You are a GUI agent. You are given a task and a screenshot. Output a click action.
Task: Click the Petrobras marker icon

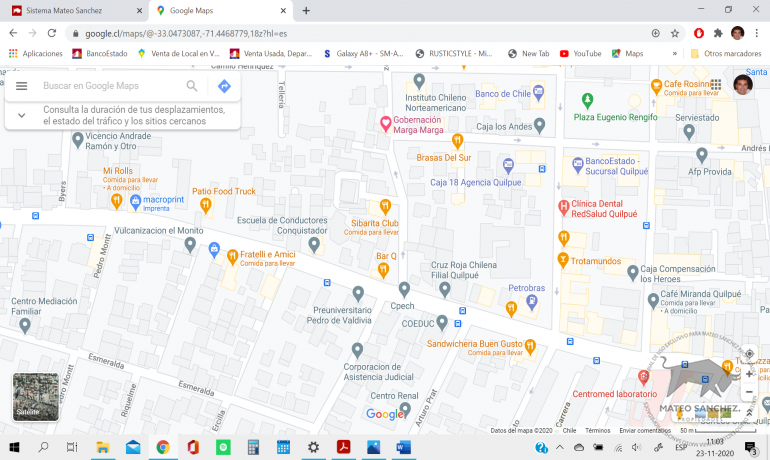click(531, 303)
